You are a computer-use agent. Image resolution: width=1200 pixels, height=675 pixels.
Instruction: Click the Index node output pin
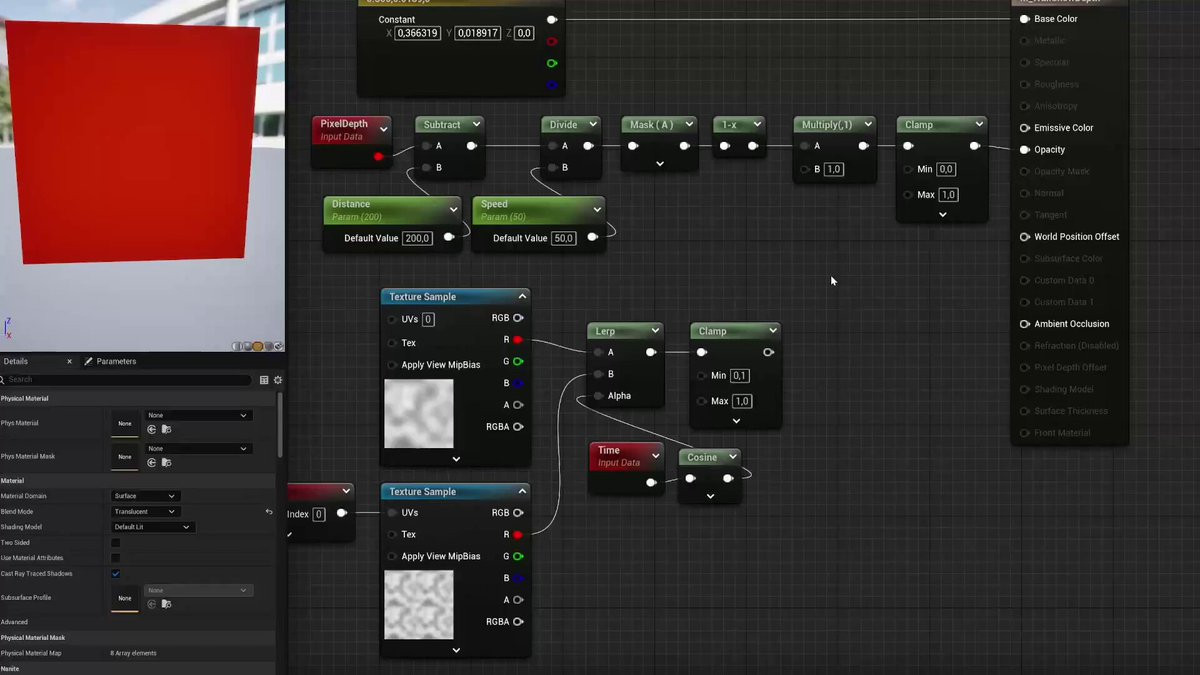tap(341, 513)
